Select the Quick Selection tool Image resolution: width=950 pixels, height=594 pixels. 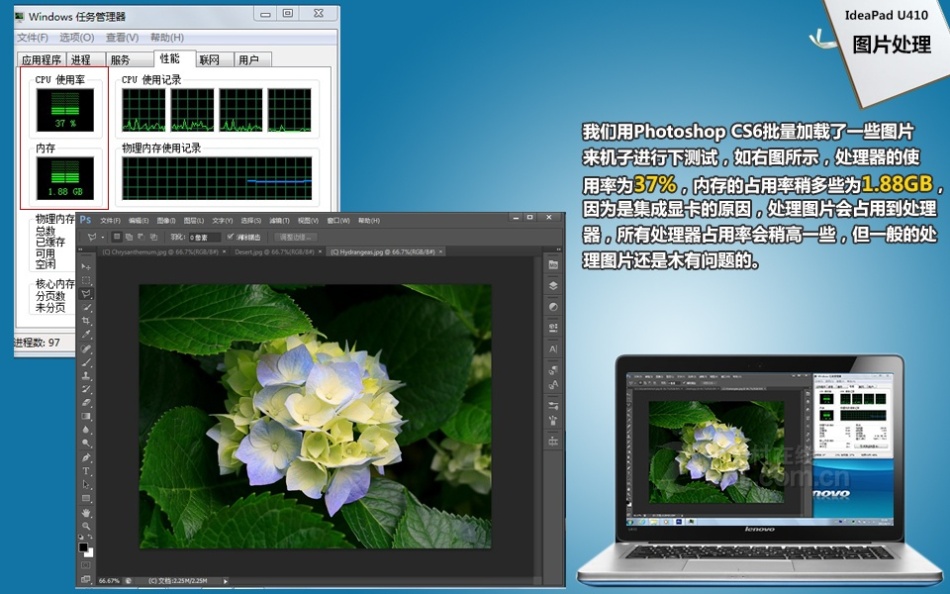(x=86, y=307)
